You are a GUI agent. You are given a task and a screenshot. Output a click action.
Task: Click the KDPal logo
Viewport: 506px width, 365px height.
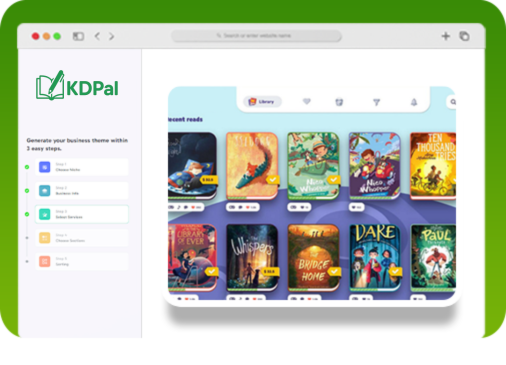point(77,85)
